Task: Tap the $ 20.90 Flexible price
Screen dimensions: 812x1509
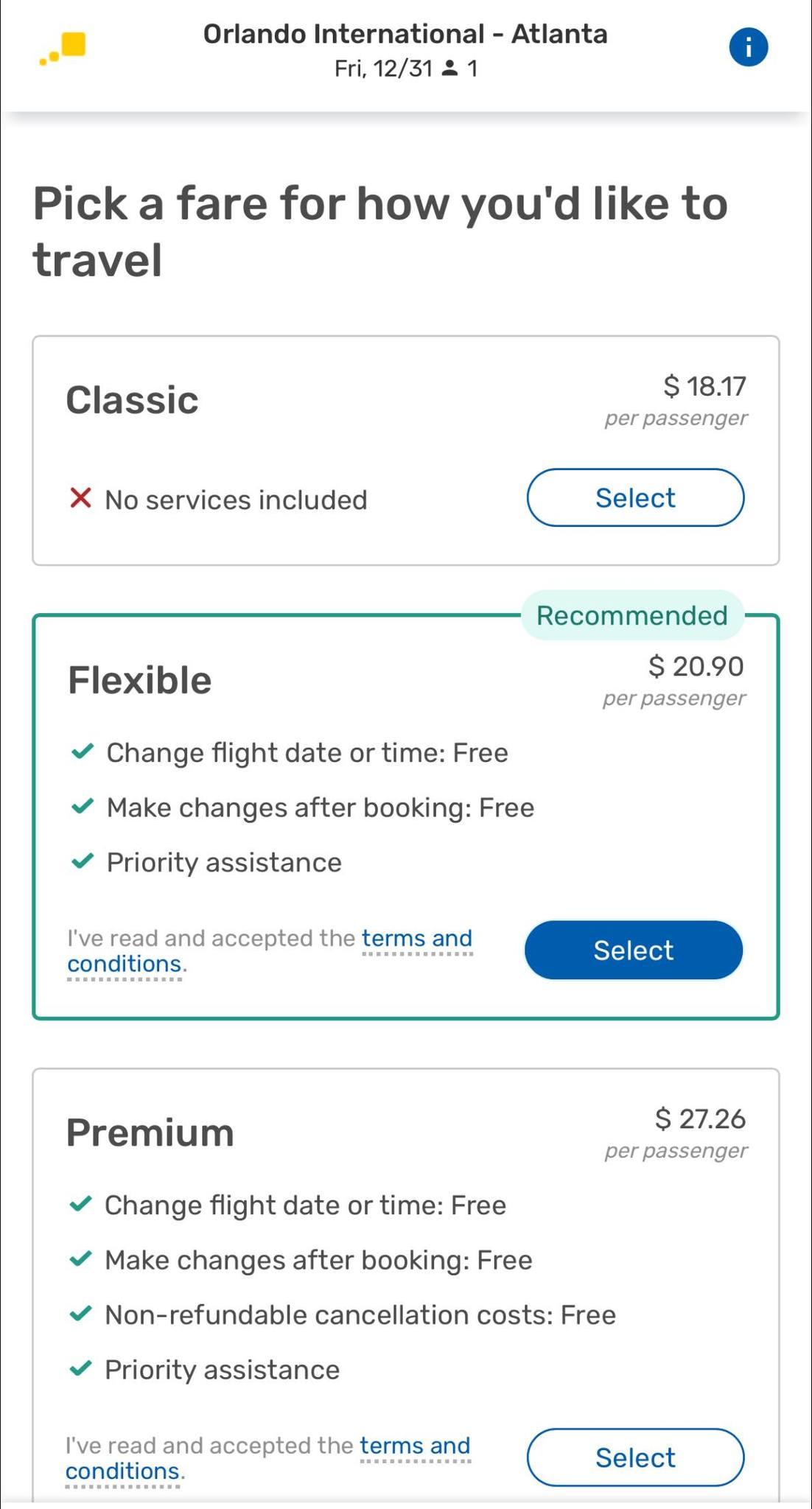Action: [x=696, y=666]
